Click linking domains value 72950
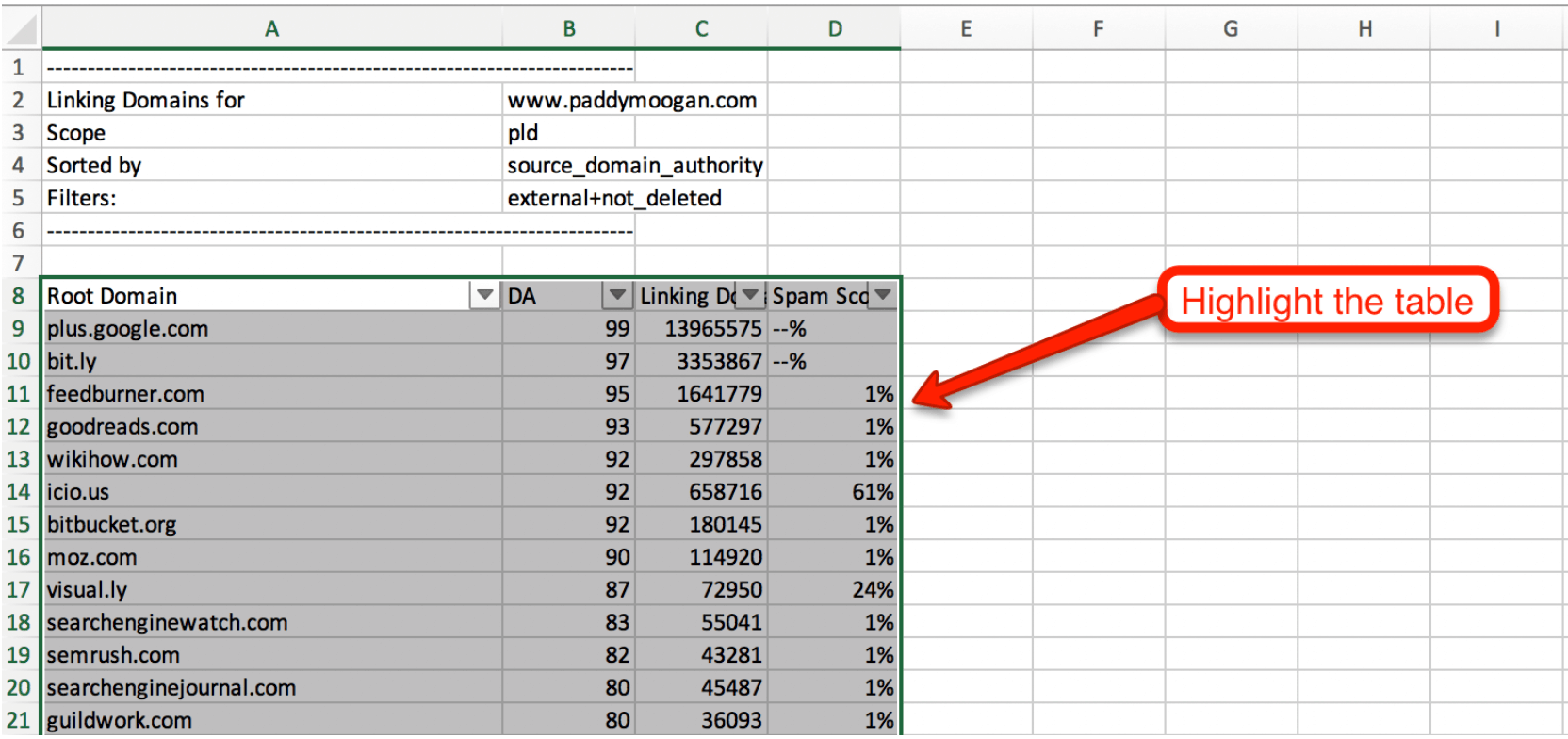The image size is (1568, 739). 702,590
